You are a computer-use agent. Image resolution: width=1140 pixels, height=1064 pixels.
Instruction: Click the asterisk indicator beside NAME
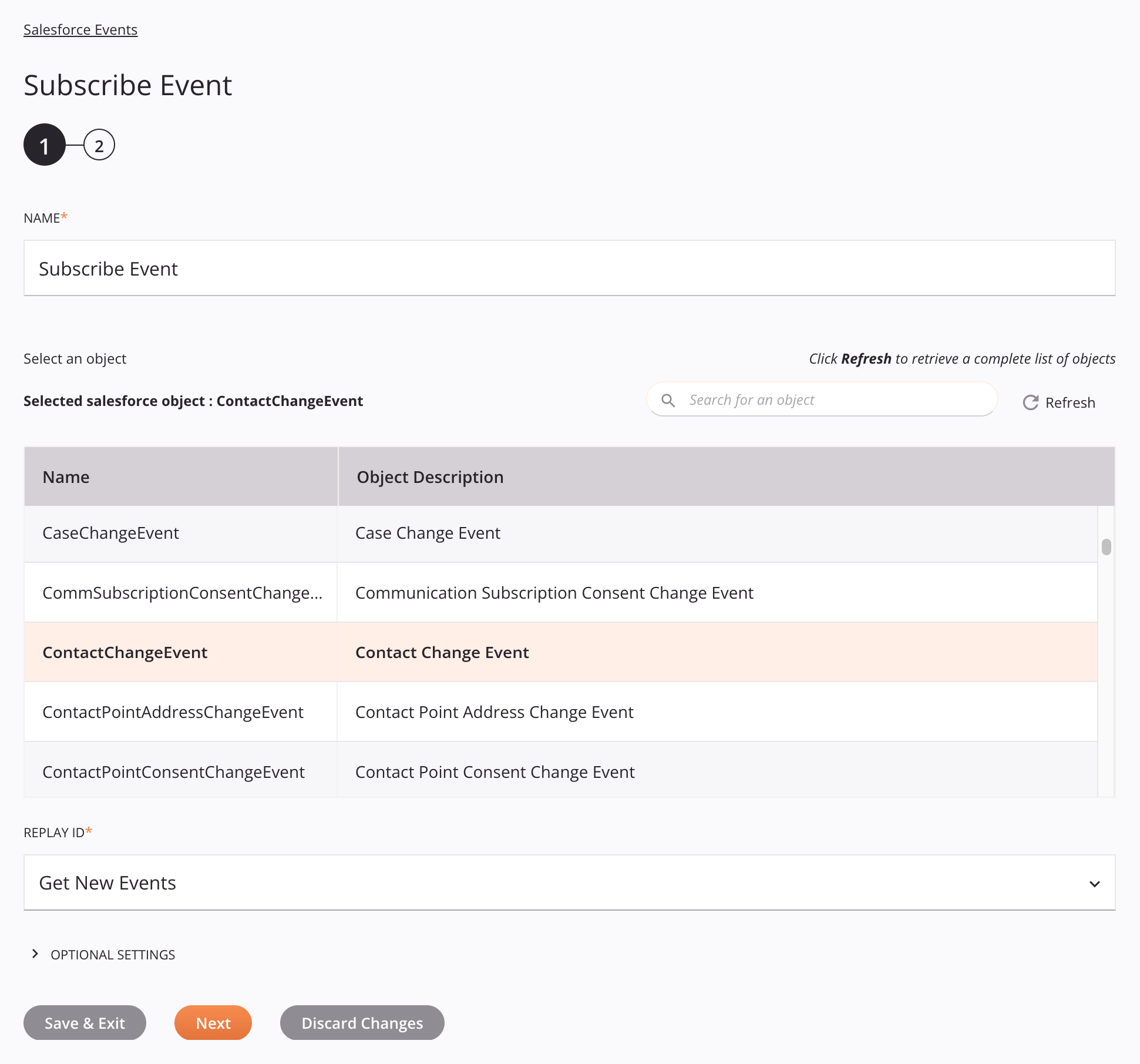(x=63, y=216)
